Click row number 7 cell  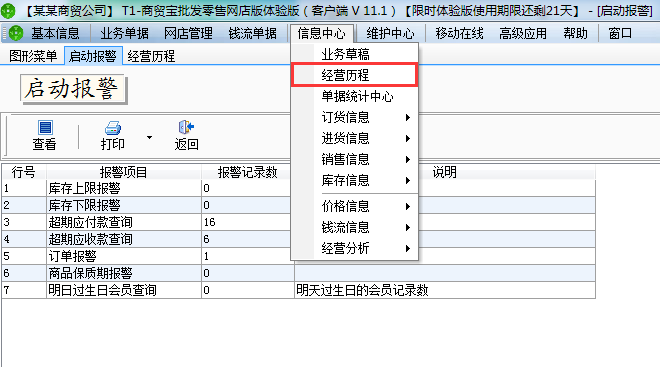(x=24, y=290)
